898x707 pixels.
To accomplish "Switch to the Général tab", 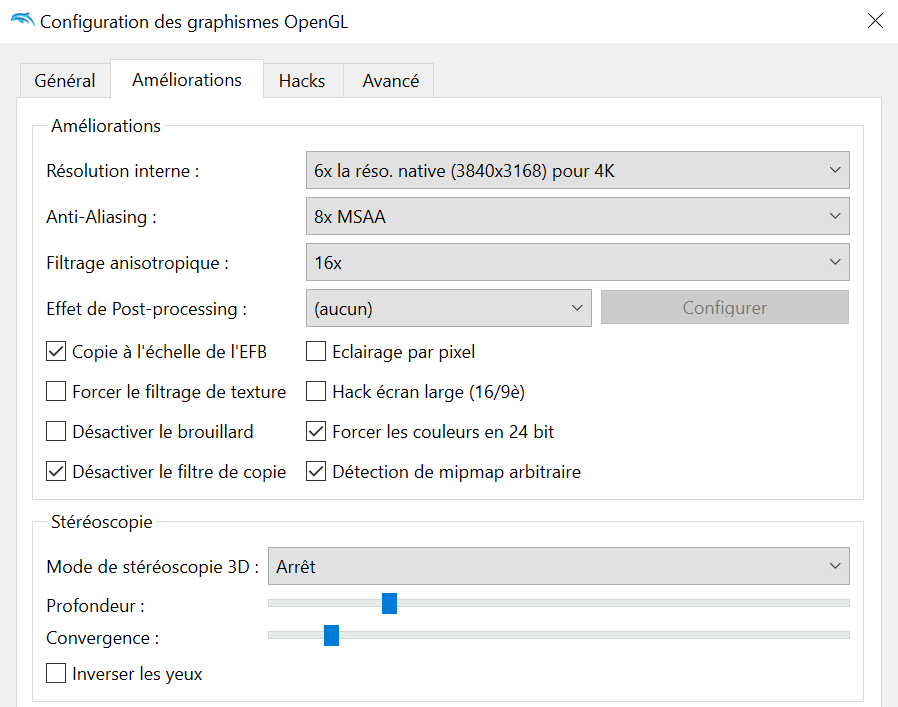I will [x=65, y=81].
